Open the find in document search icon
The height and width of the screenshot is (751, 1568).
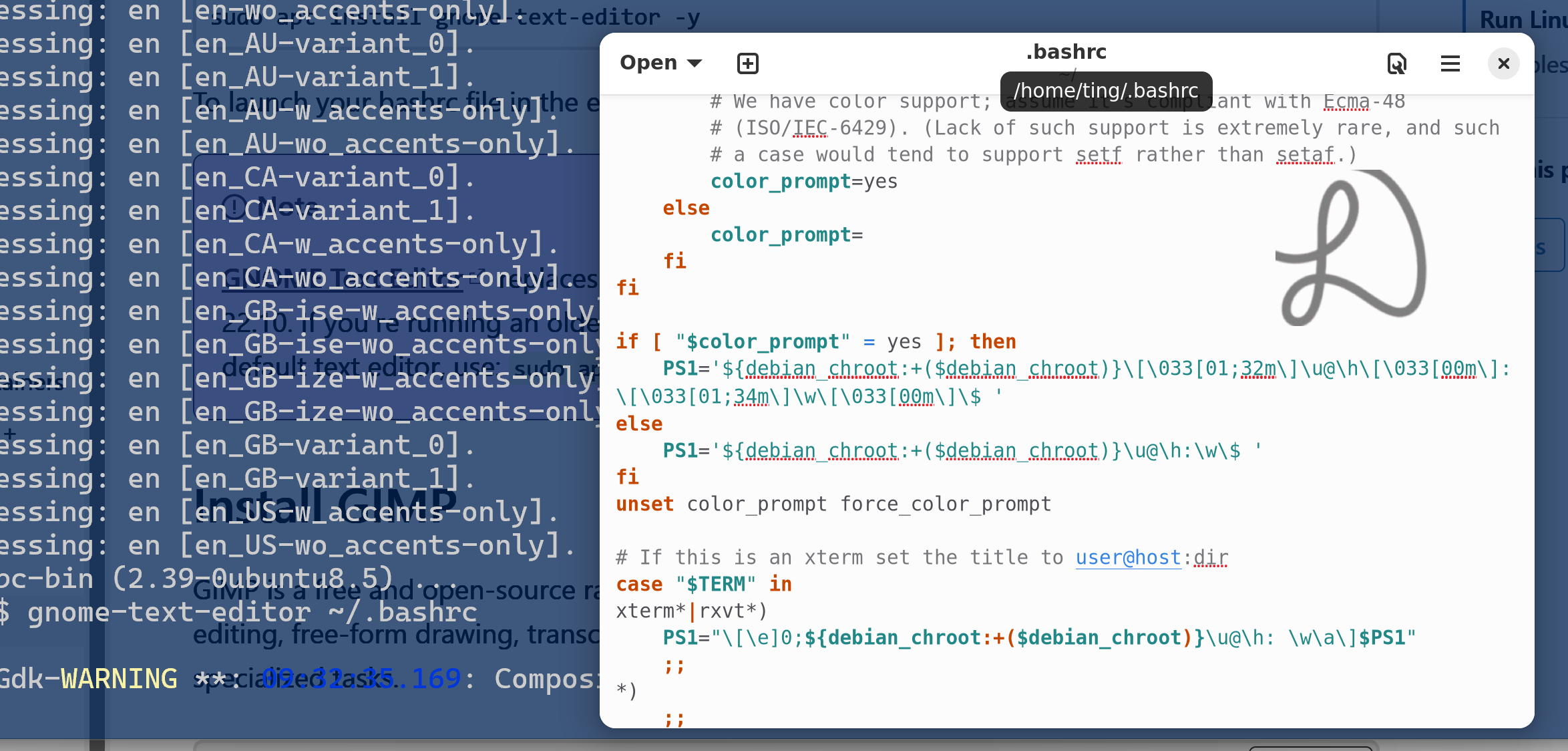tap(1396, 63)
